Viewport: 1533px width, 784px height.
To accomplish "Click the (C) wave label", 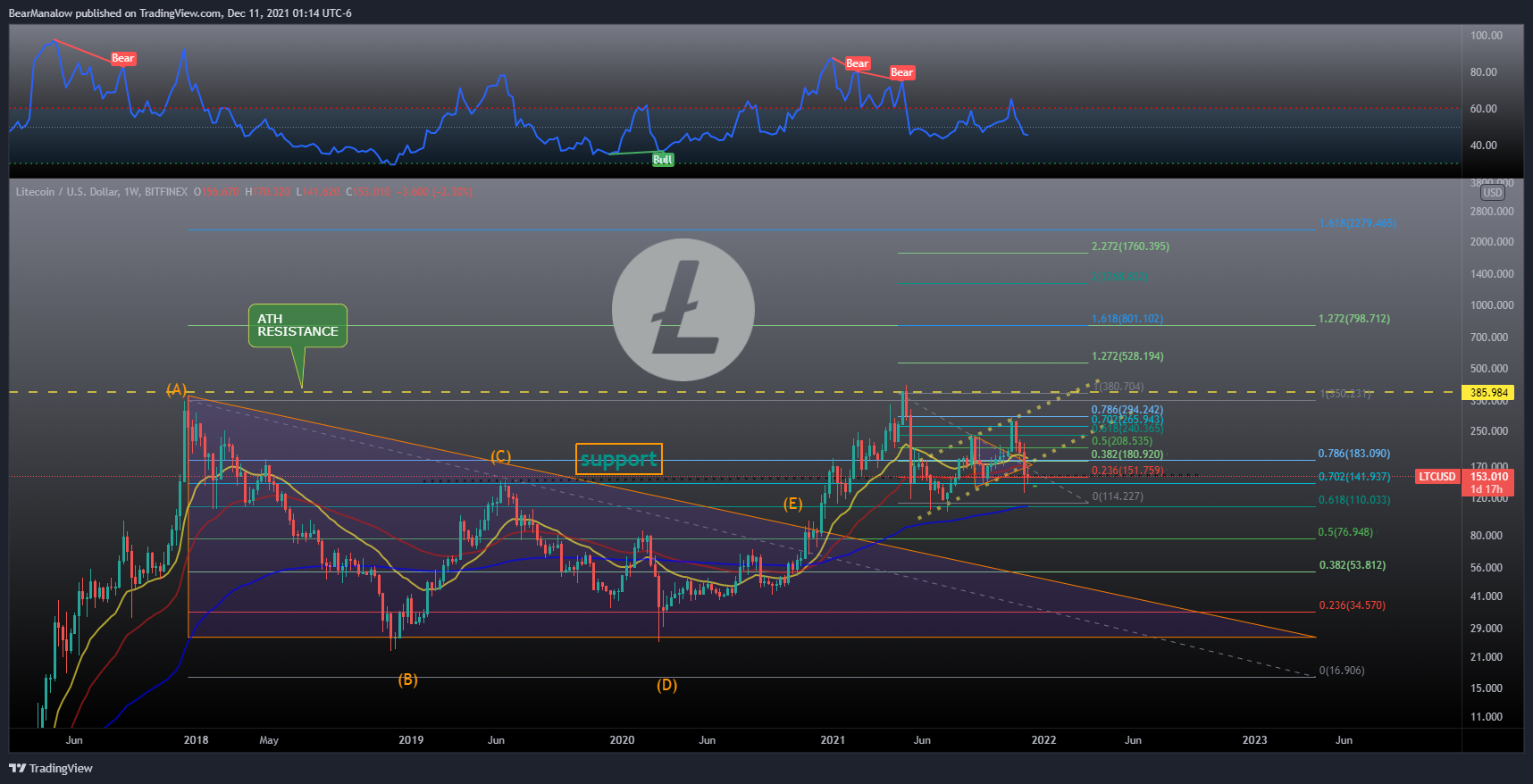I will point(500,456).
